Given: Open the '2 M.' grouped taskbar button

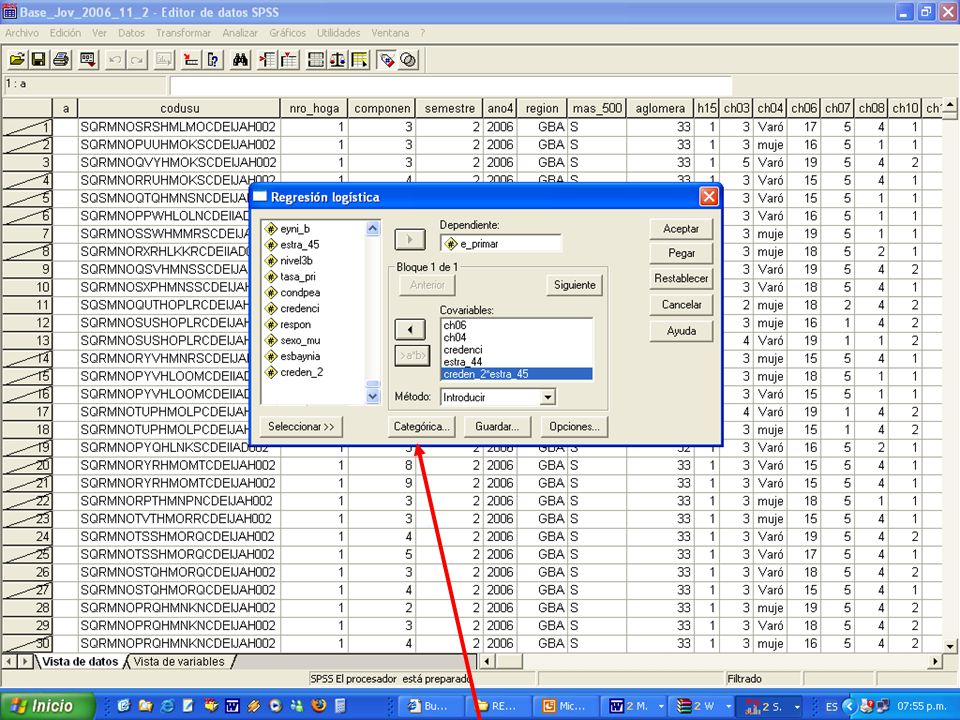Looking at the screenshot, I should (x=636, y=706).
